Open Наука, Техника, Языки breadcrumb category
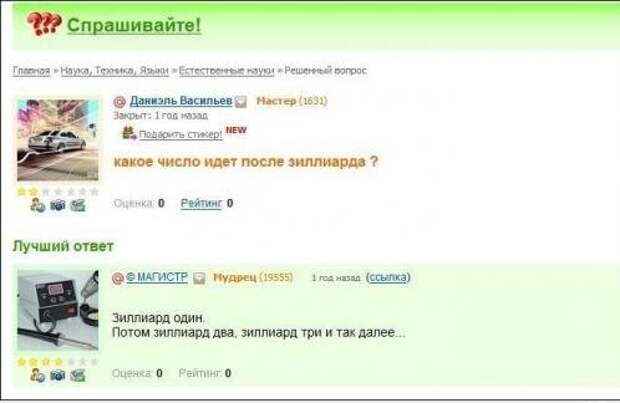Image resolution: width=620 pixels, height=403 pixels. 115,71
